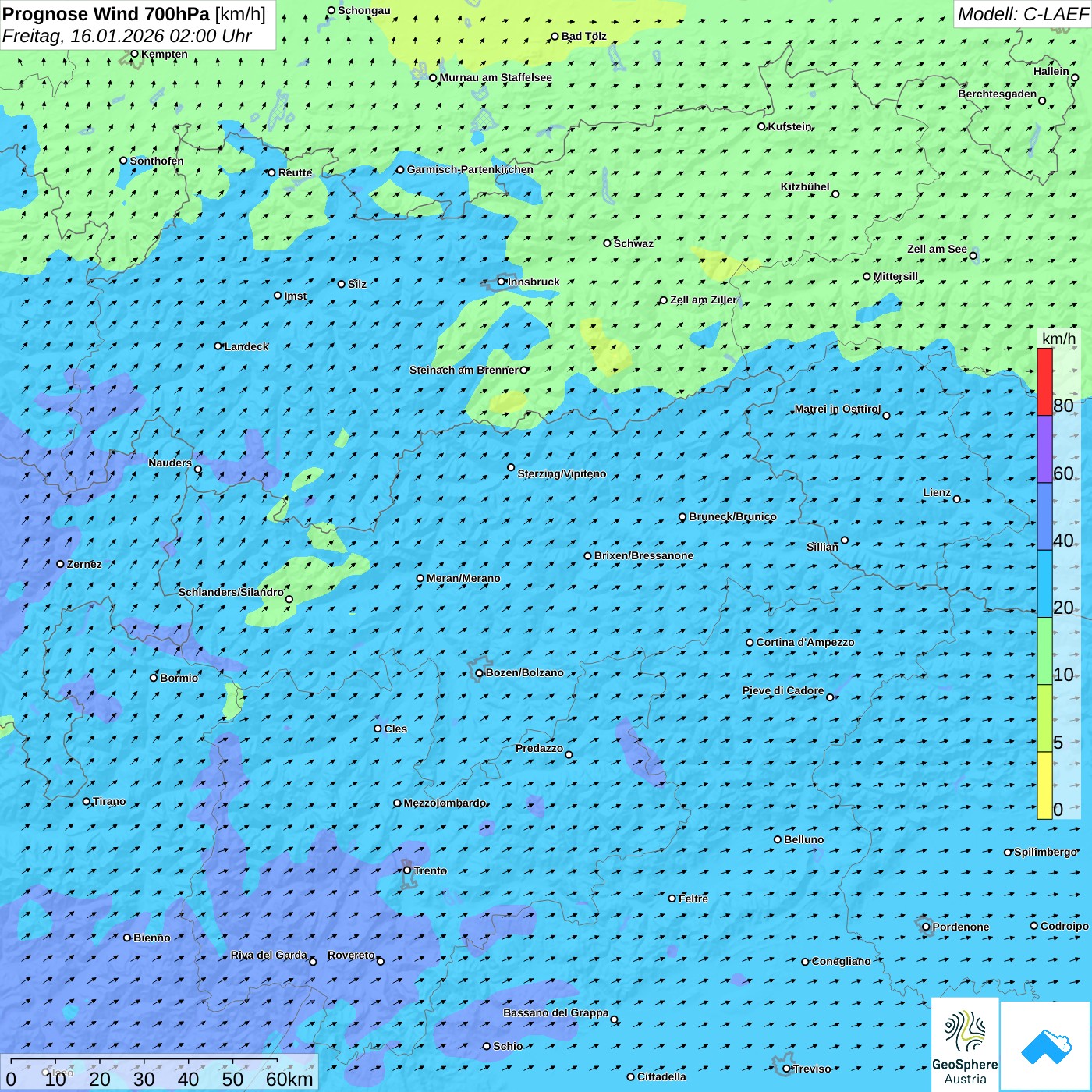The image size is (1092, 1092).
Task: Click the Innsbruck city marker
Action: (502, 282)
